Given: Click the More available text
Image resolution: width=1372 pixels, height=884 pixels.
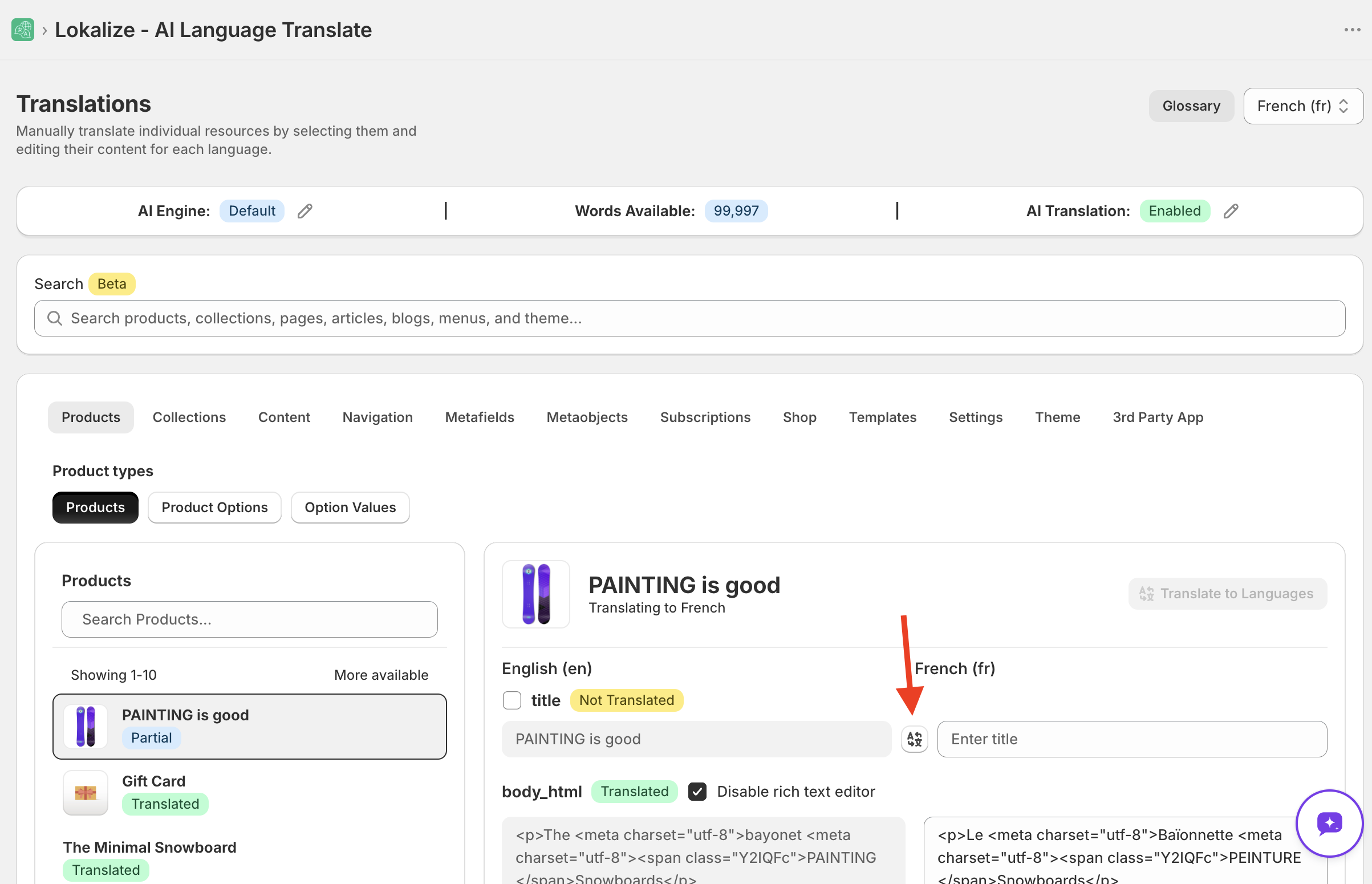Looking at the screenshot, I should 381,675.
